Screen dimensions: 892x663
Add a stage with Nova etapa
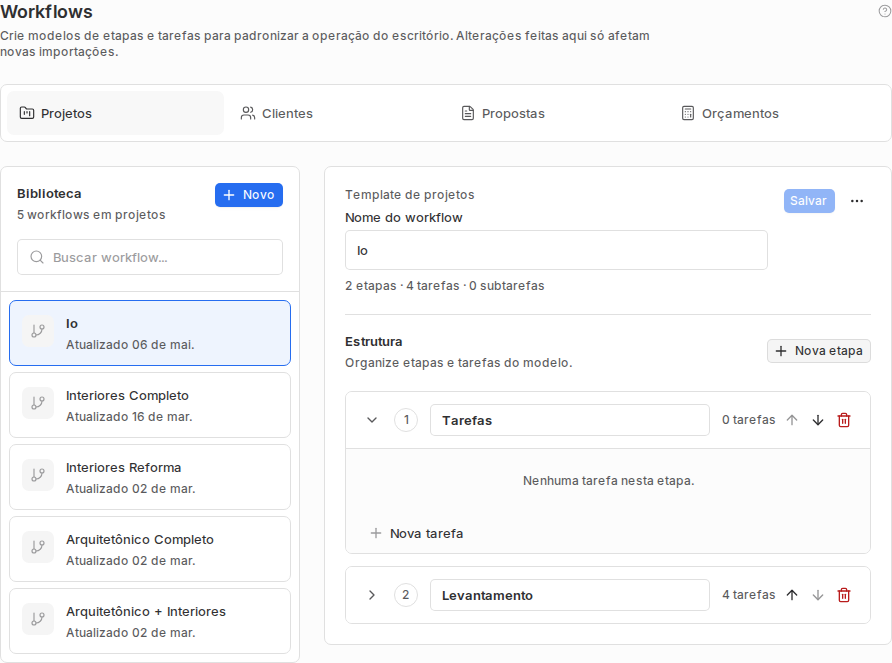click(819, 351)
